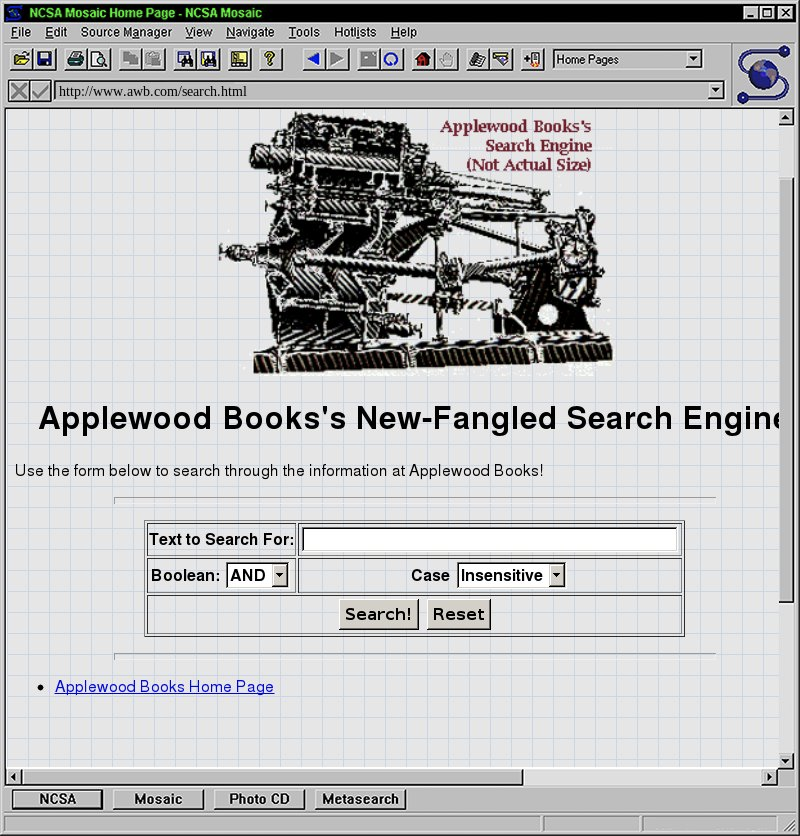The height and width of the screenshot is (836, 800).
Task: Follow the Applewood Books Home Page link
Action: pyautogui.click(x=164, y=687)
